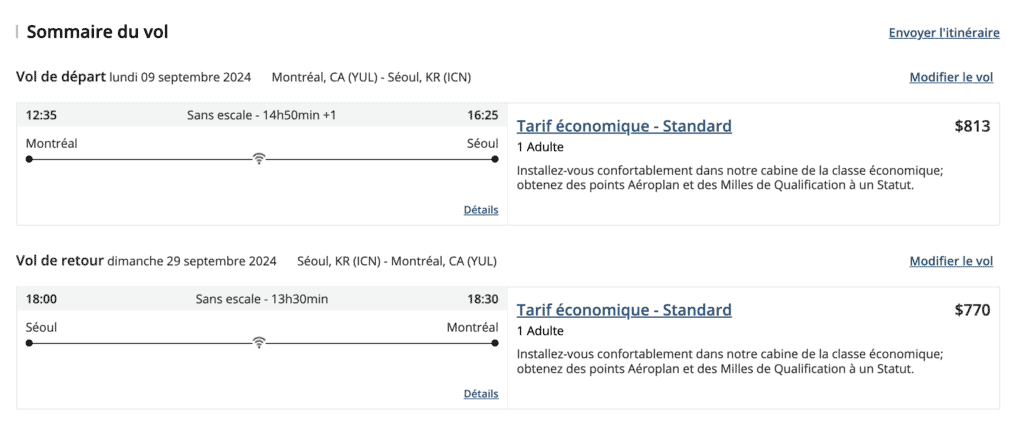Expand Détails for the Montréal–Séoul flight
This screenshot has height=428, width=1024.
click(481, 210)
